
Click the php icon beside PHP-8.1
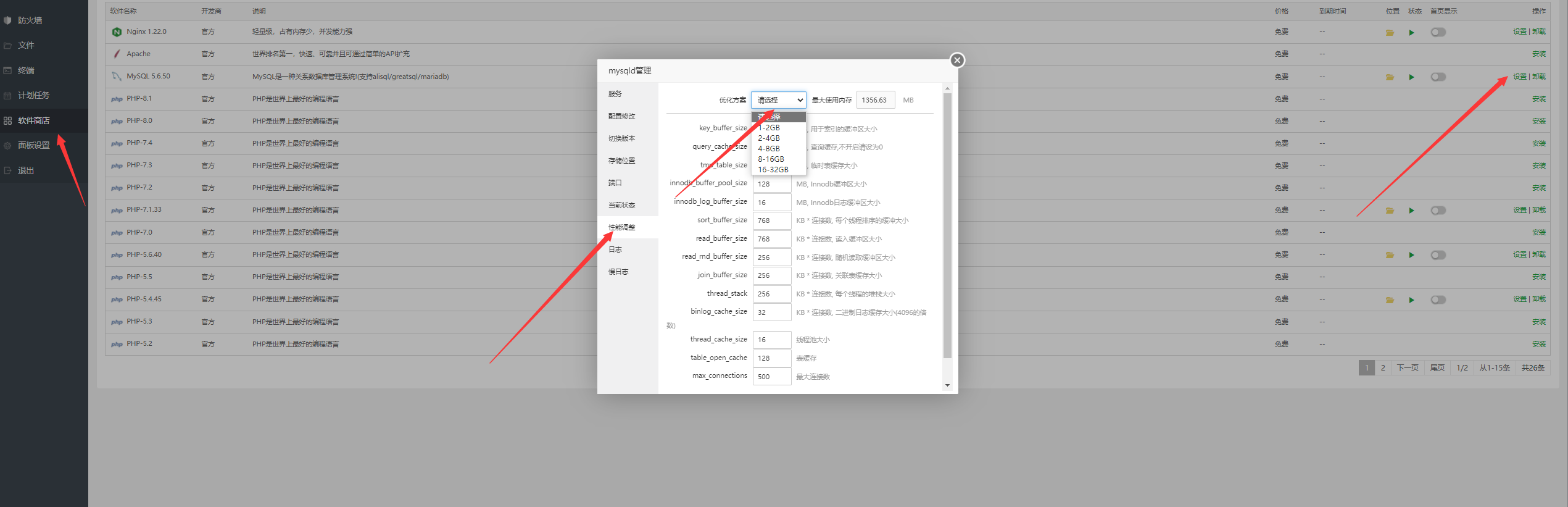click(x=117, y=99)
